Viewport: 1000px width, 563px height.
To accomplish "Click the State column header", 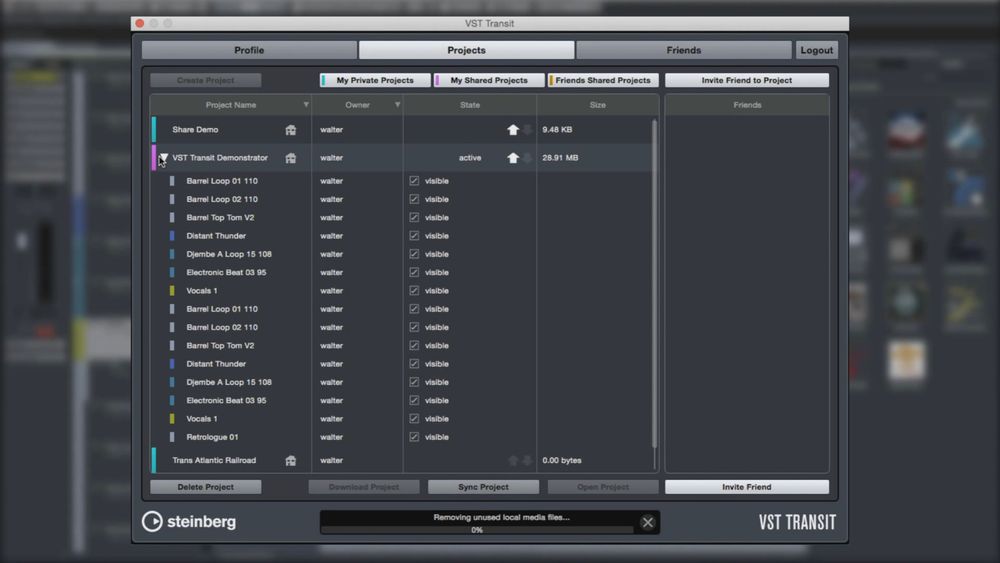I will [x=470, y=105].
